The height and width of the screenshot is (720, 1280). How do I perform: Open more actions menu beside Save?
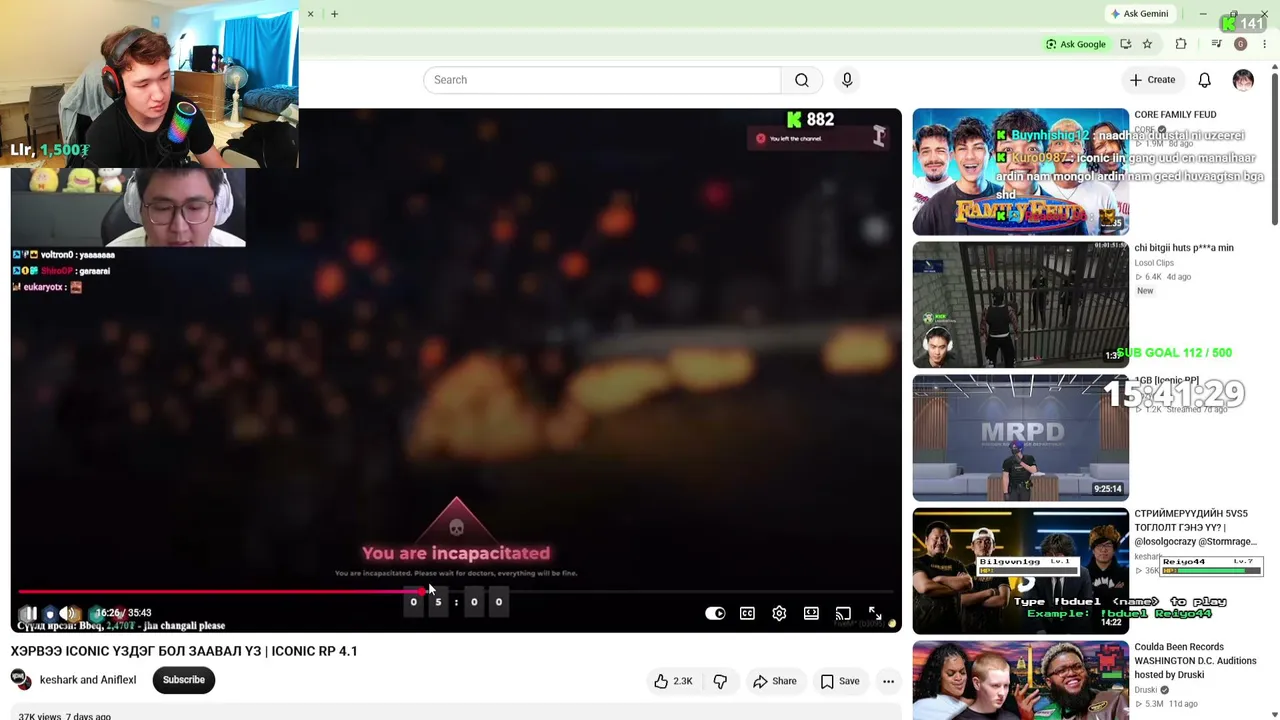pyautogui.click(x=888, y=681)
